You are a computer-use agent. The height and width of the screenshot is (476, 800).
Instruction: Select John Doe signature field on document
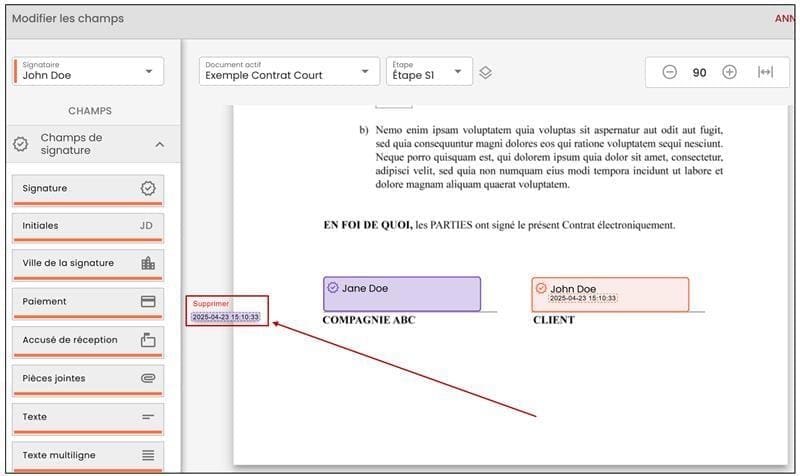click(610, 290)
